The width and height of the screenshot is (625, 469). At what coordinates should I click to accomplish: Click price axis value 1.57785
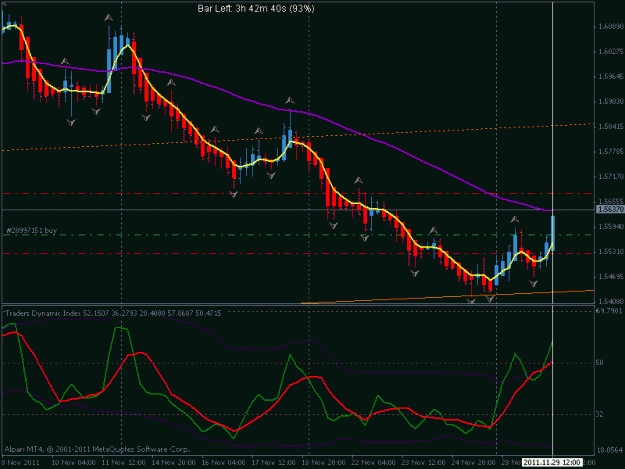611,151
